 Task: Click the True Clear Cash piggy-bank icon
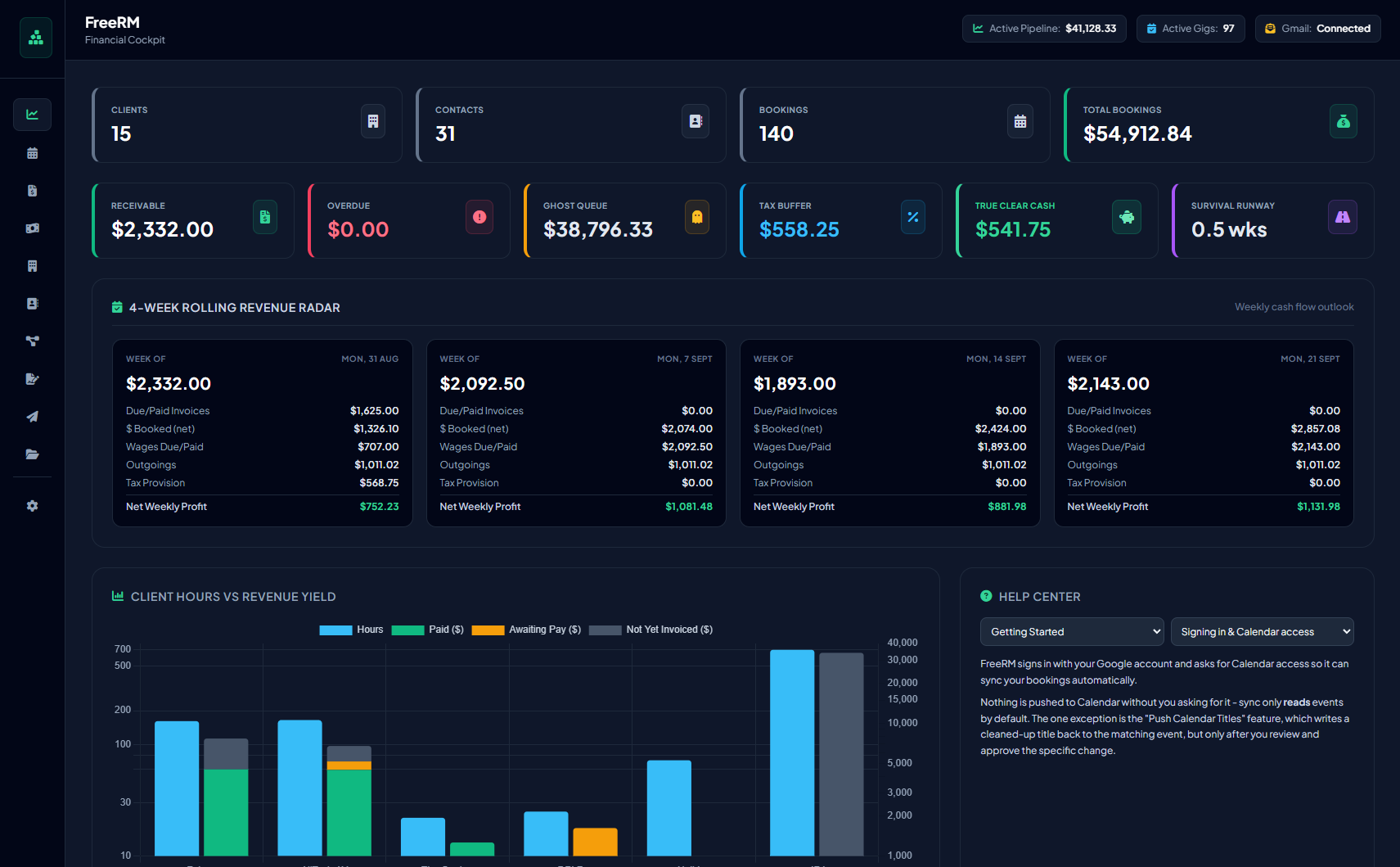click(x=1127, y=217)
